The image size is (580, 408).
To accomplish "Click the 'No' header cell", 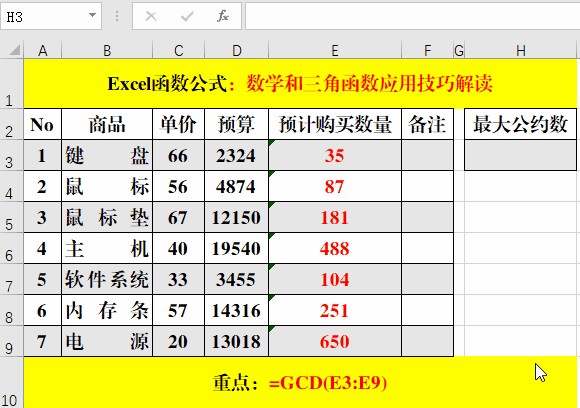I will [43, 124].
